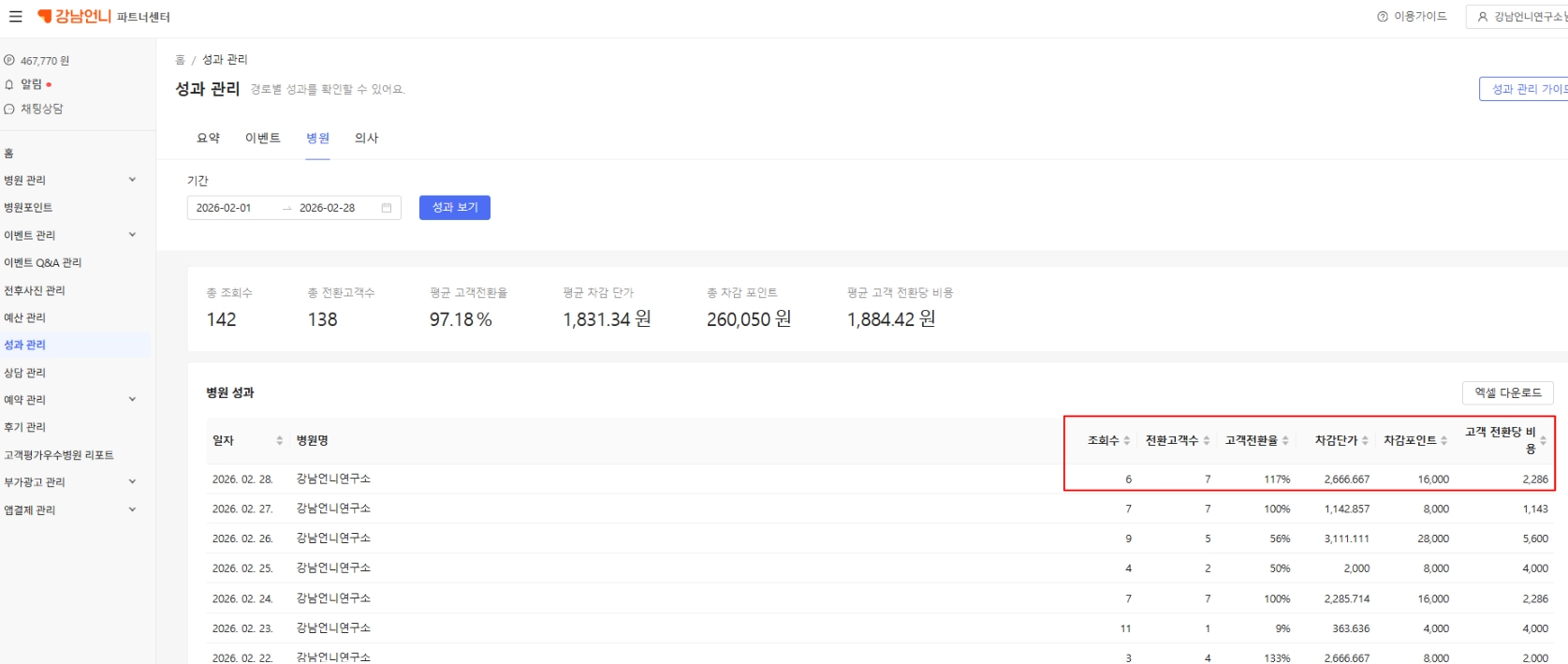Switch to the 의사 tab
The height and width of the screenshot is (664, 1568).
(x=366, y=138)
